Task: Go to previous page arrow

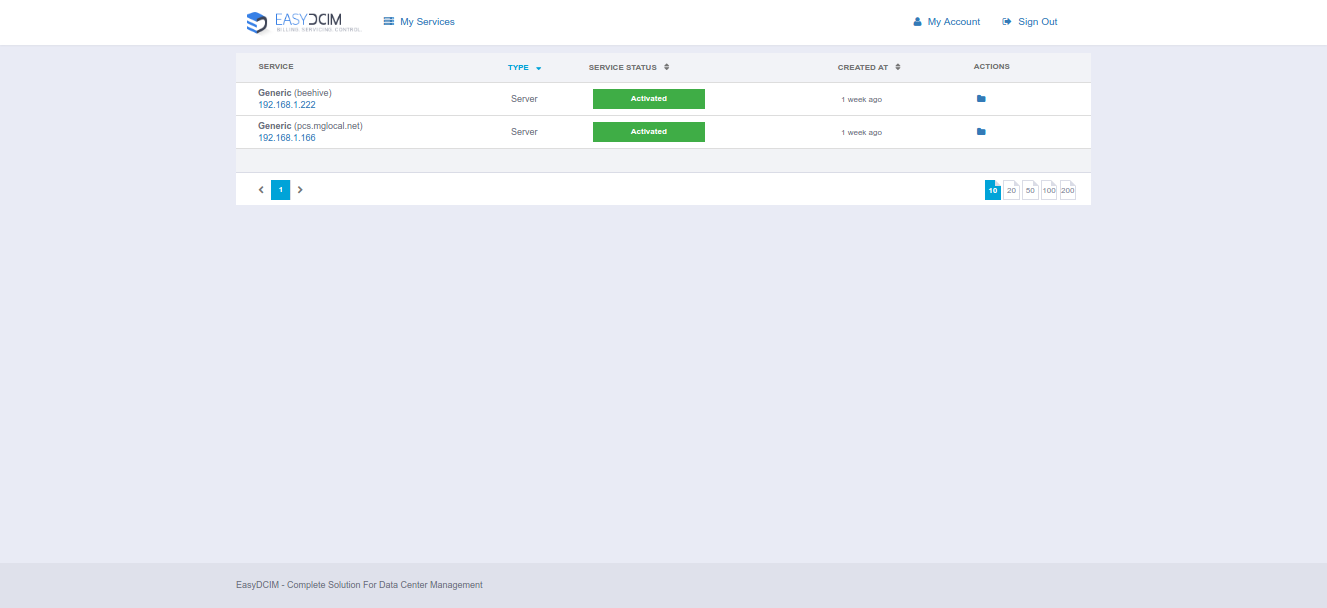Action: coord(261,190)
